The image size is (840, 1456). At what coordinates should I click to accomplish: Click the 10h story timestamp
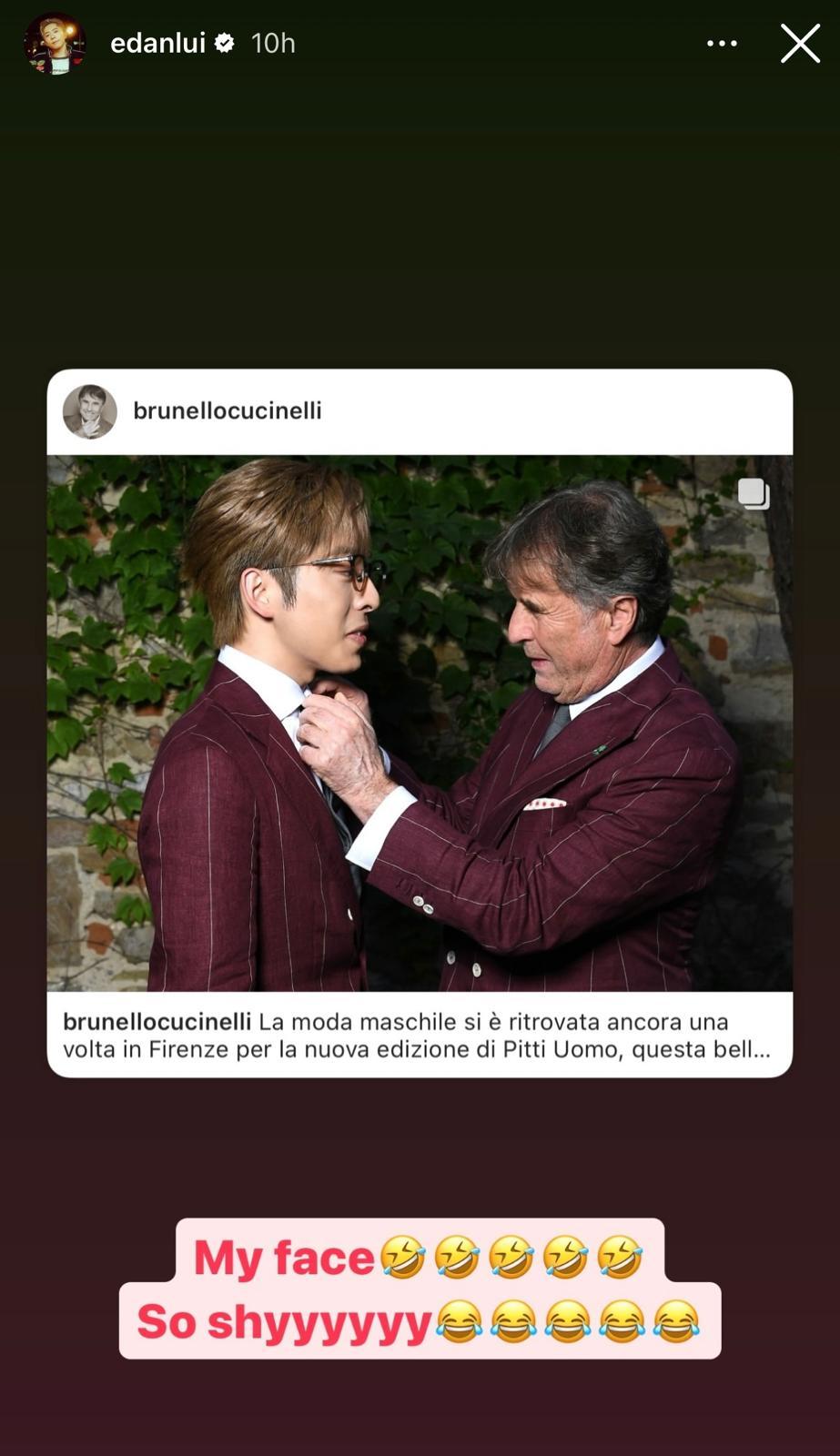click(273, 43)
